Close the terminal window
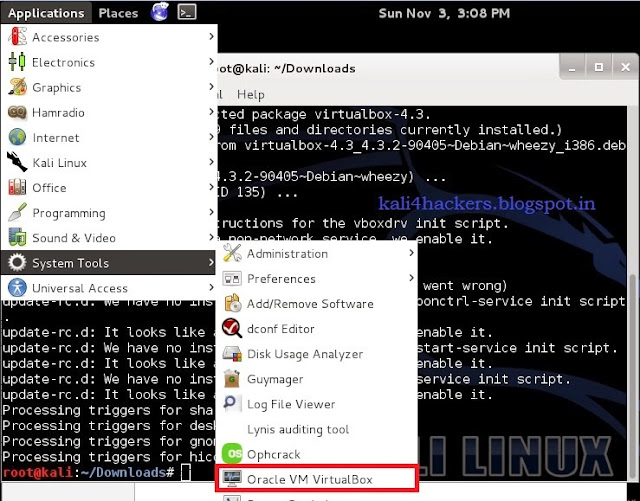 tap(625, 67)
